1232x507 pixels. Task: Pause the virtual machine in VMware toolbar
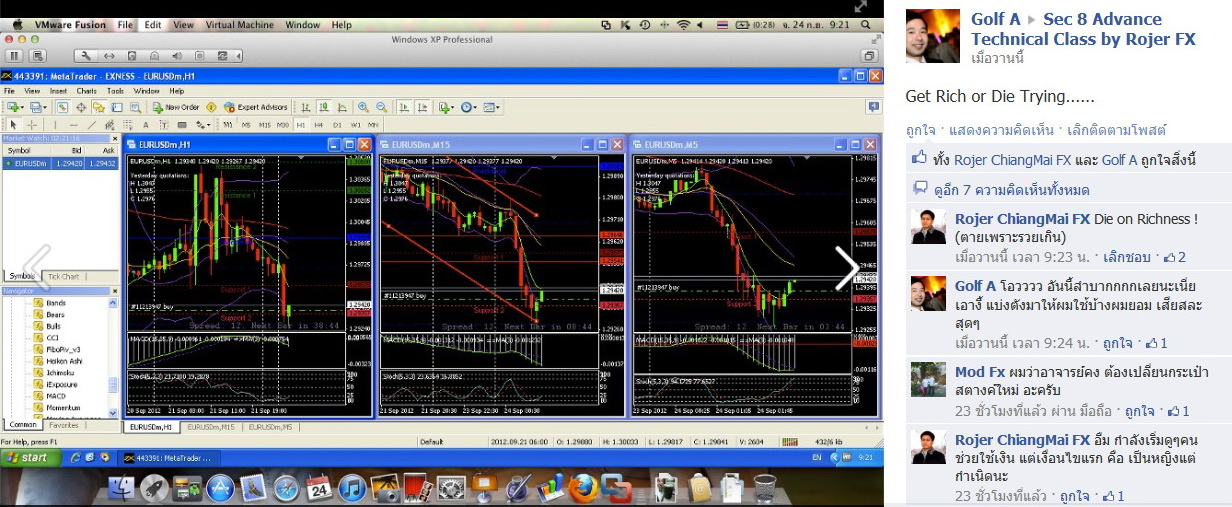(x=14, y=56)
